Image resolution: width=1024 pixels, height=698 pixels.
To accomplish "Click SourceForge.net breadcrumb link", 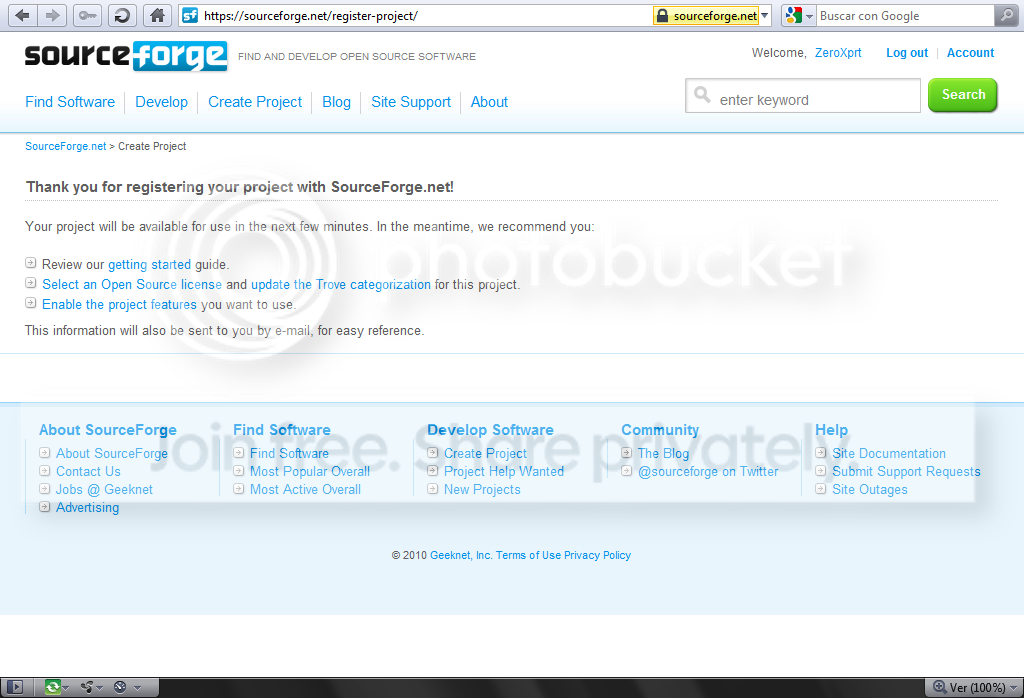I will pyautogui.click(x=65, y=146).
